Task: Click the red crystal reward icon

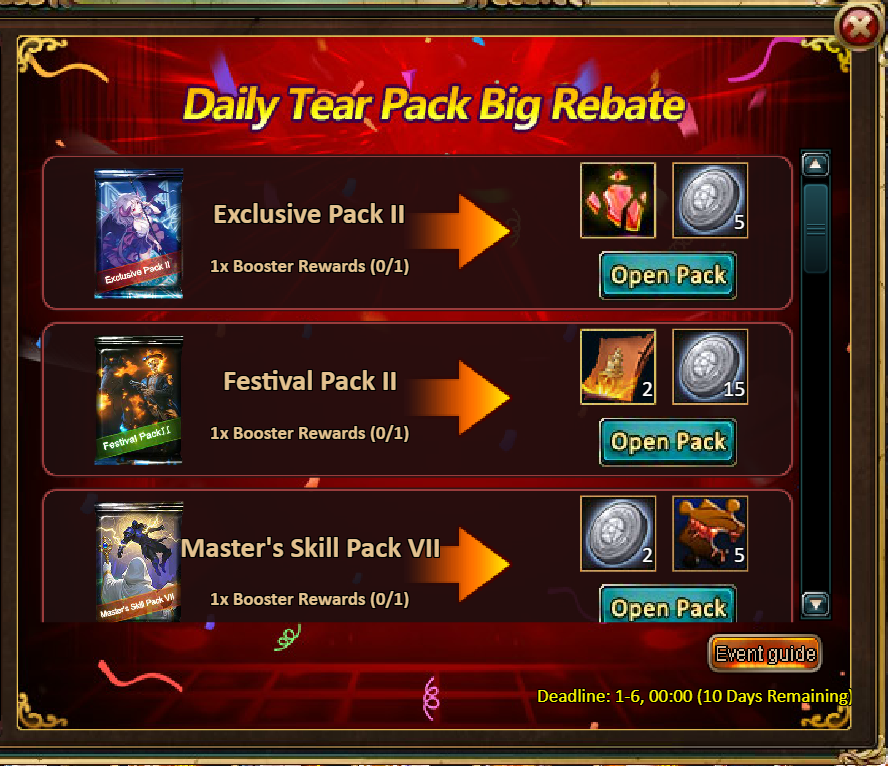Action: [618, 200]
